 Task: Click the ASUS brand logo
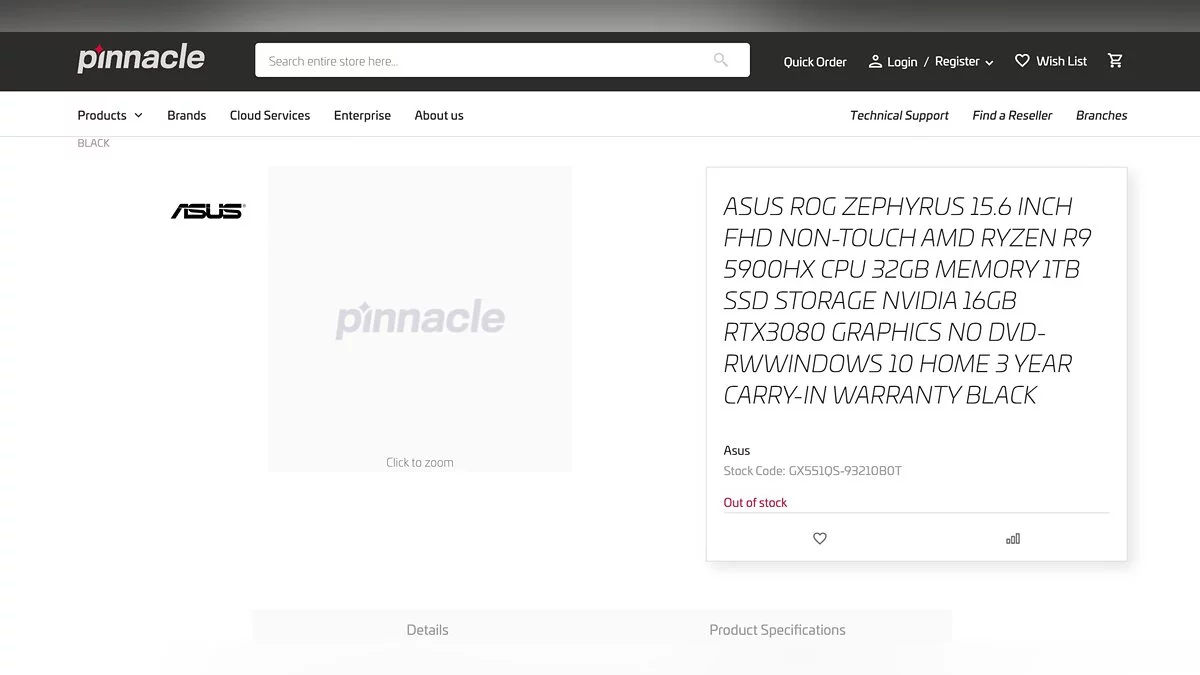208,211
